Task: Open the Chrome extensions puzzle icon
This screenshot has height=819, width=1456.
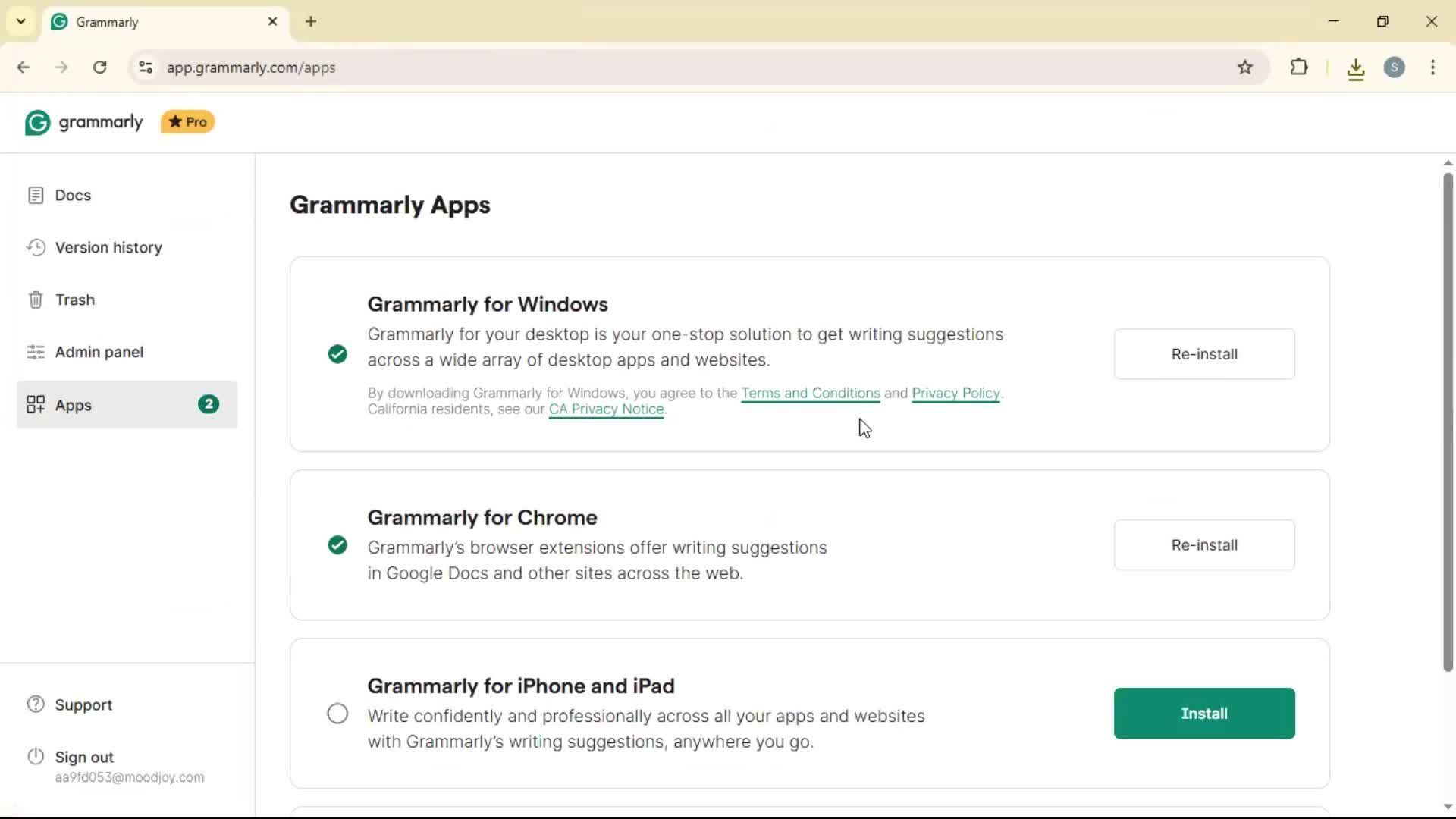Action: coord(1299,67)
